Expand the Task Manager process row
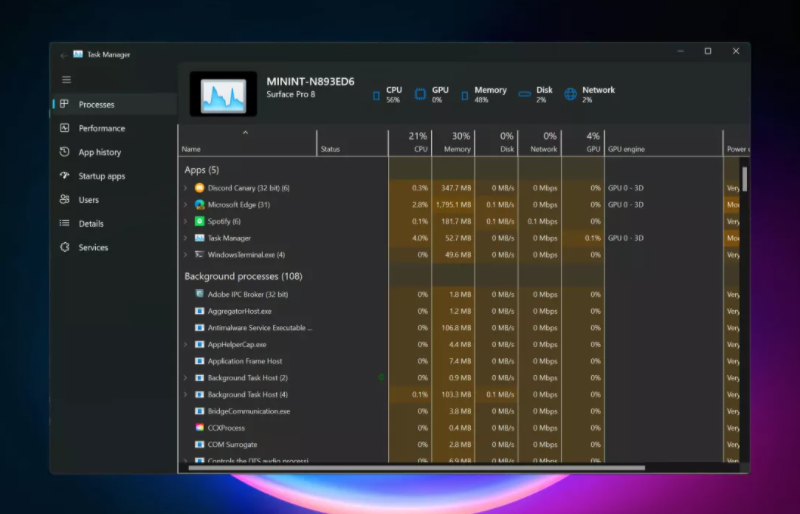800x514 pixels. [186, 238]
